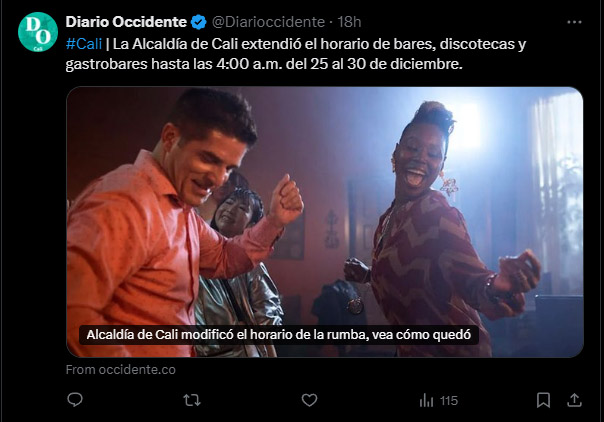Open the three-dot more options menu

click(574, 22)
